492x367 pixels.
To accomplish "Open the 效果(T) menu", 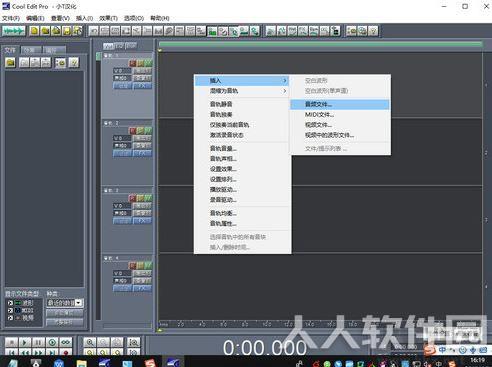I will [x=108, y=18].
